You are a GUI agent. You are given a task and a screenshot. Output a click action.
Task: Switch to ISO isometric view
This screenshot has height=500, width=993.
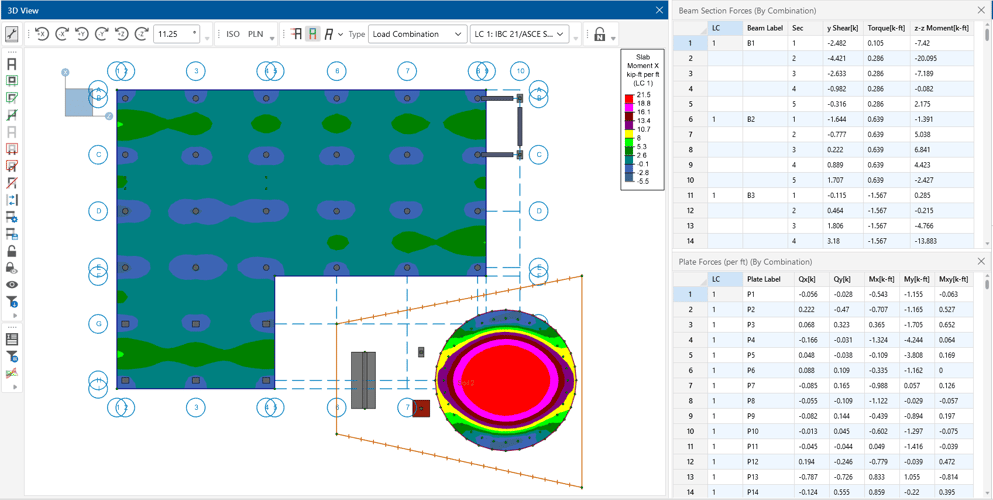tap(233, 34)
